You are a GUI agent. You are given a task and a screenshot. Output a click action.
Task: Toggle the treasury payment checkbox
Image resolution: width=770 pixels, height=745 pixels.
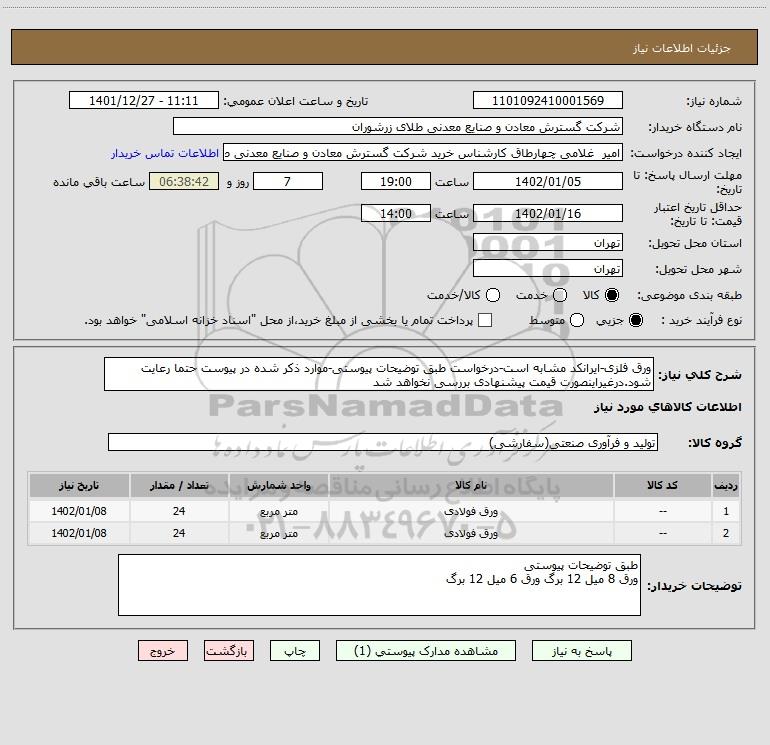click(x=485, y=320)
